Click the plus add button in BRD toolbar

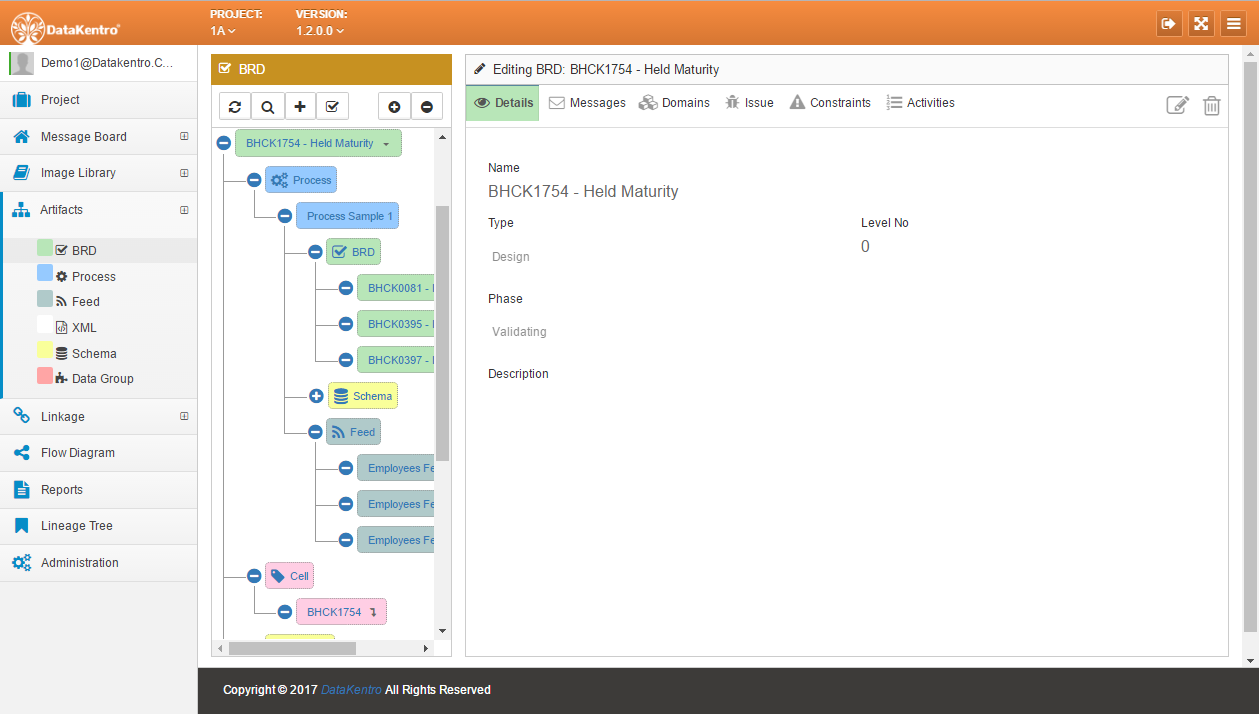click(300, 106)
